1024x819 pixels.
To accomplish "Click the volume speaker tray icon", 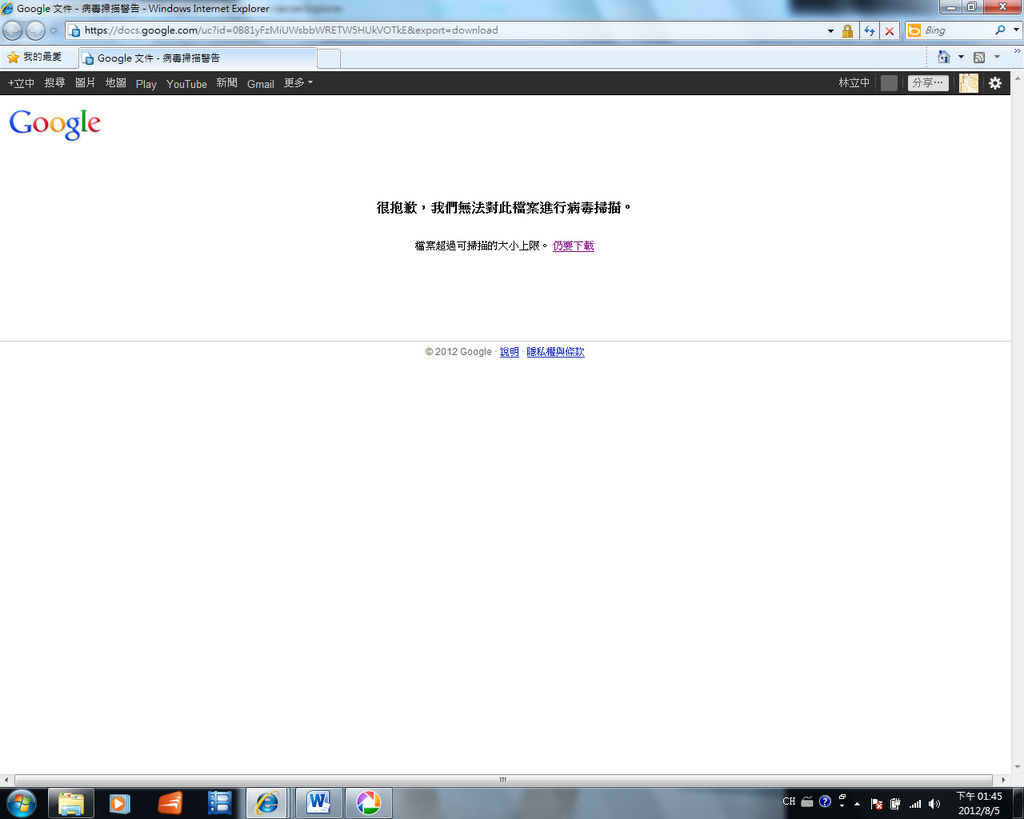I will click(934, 804).
